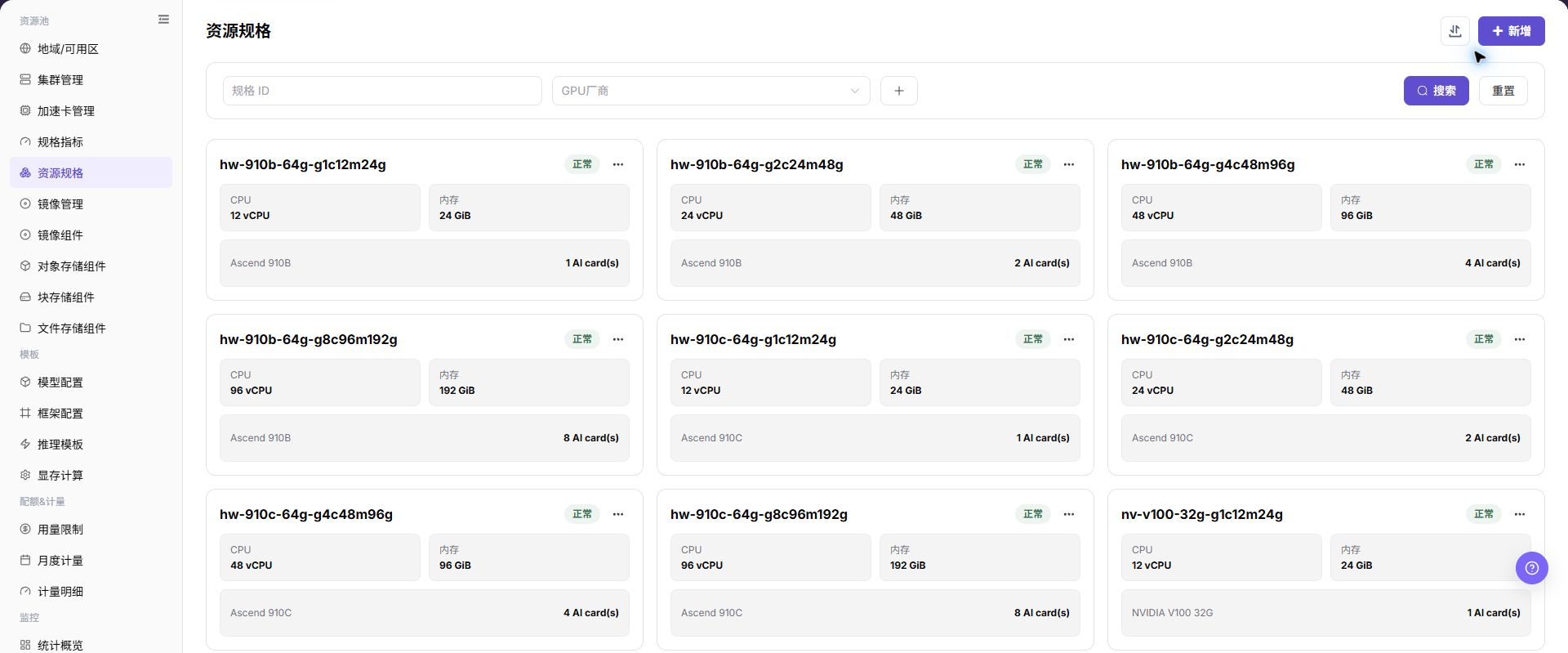Open more options for hw-910b-64g-g4c48m96g
This screenshot has height=653, width=1568.
1520,164
